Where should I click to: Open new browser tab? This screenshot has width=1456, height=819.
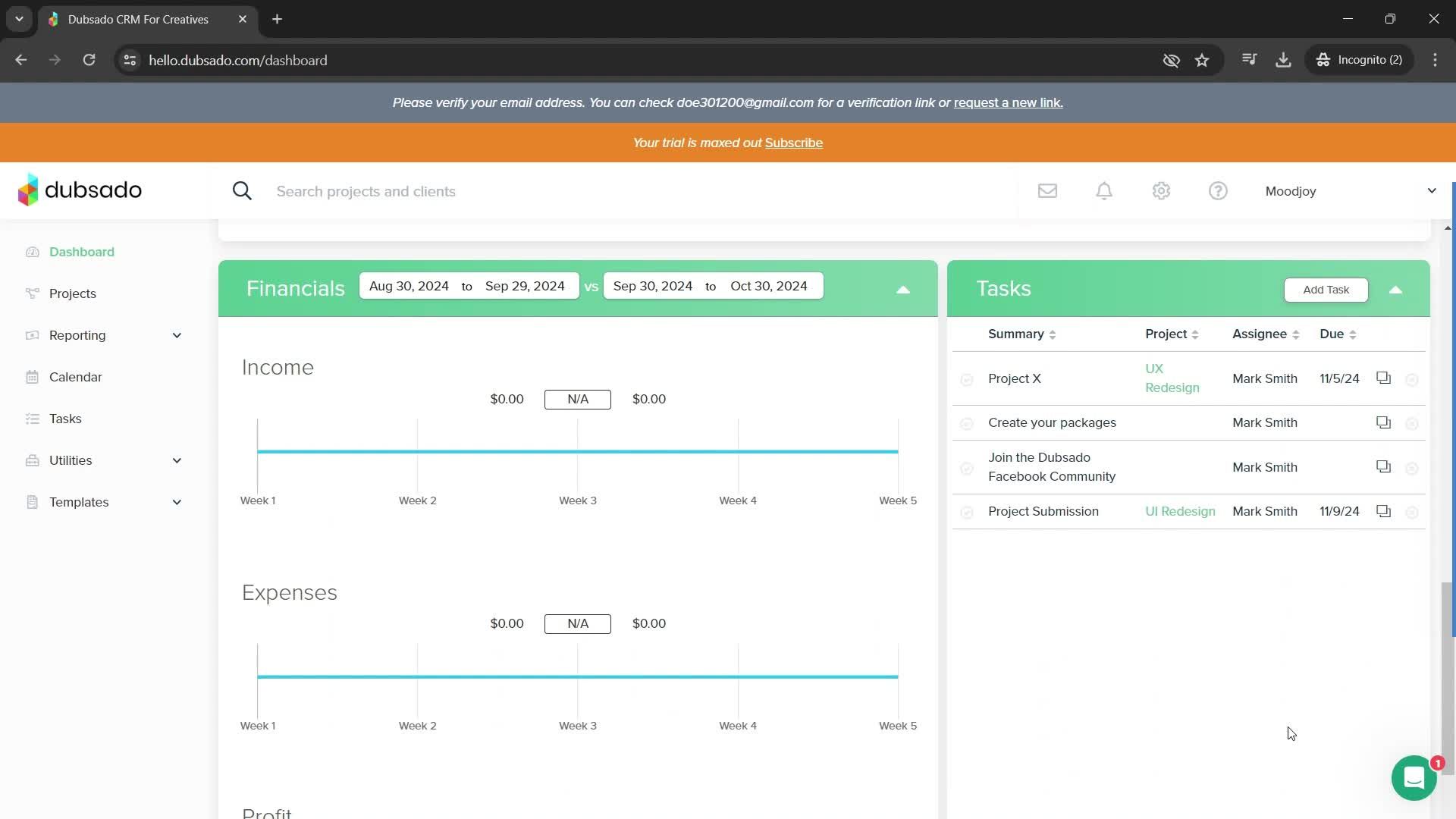point(278,19)
